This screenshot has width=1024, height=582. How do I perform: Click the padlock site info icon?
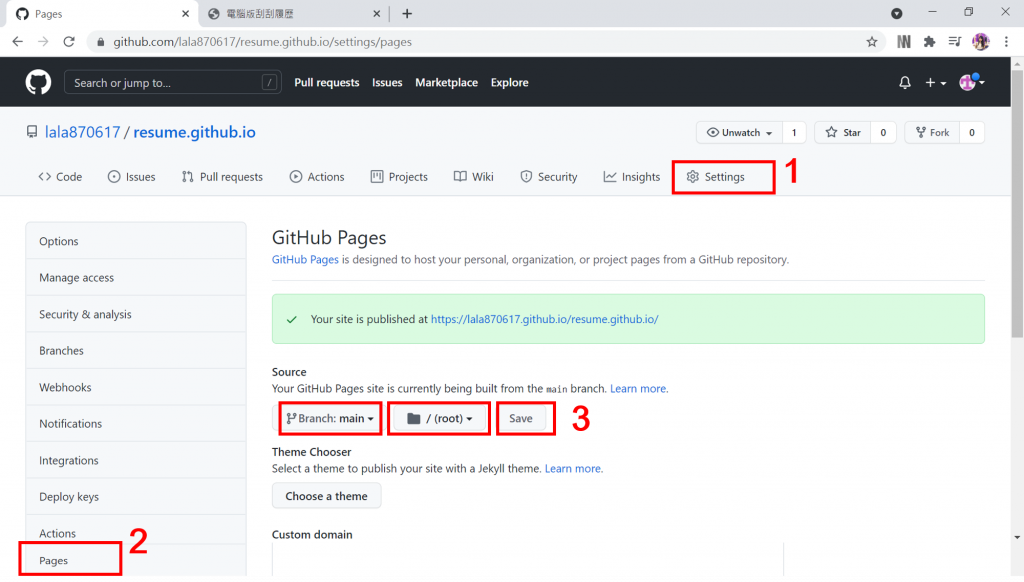(100, 42)
